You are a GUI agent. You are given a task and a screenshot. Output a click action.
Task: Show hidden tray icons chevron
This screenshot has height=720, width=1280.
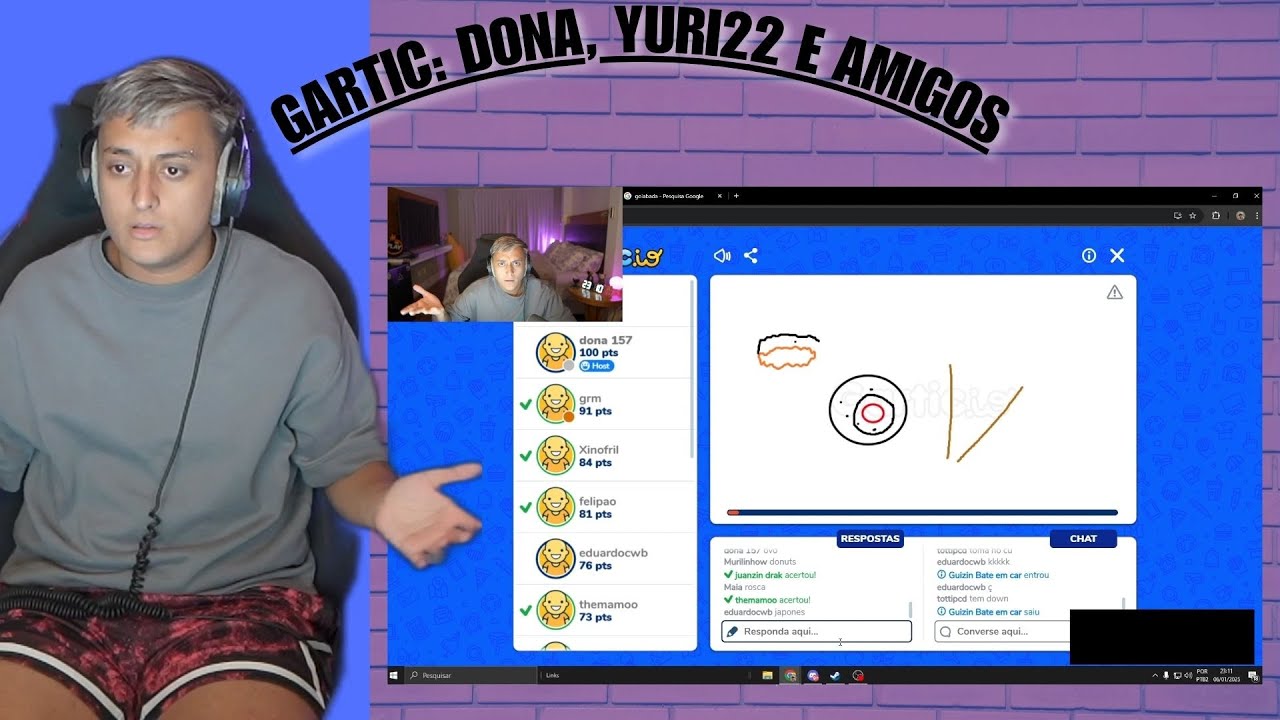click(x=1155, y=676)
